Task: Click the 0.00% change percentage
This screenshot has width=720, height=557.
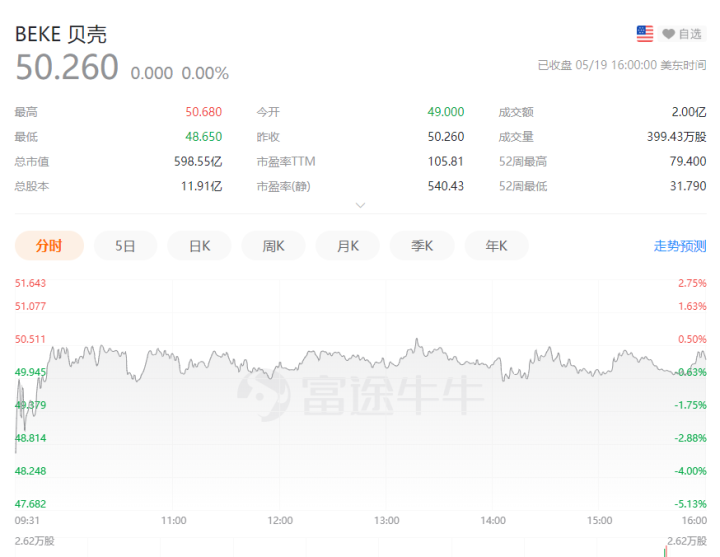Action: [205, 73]
